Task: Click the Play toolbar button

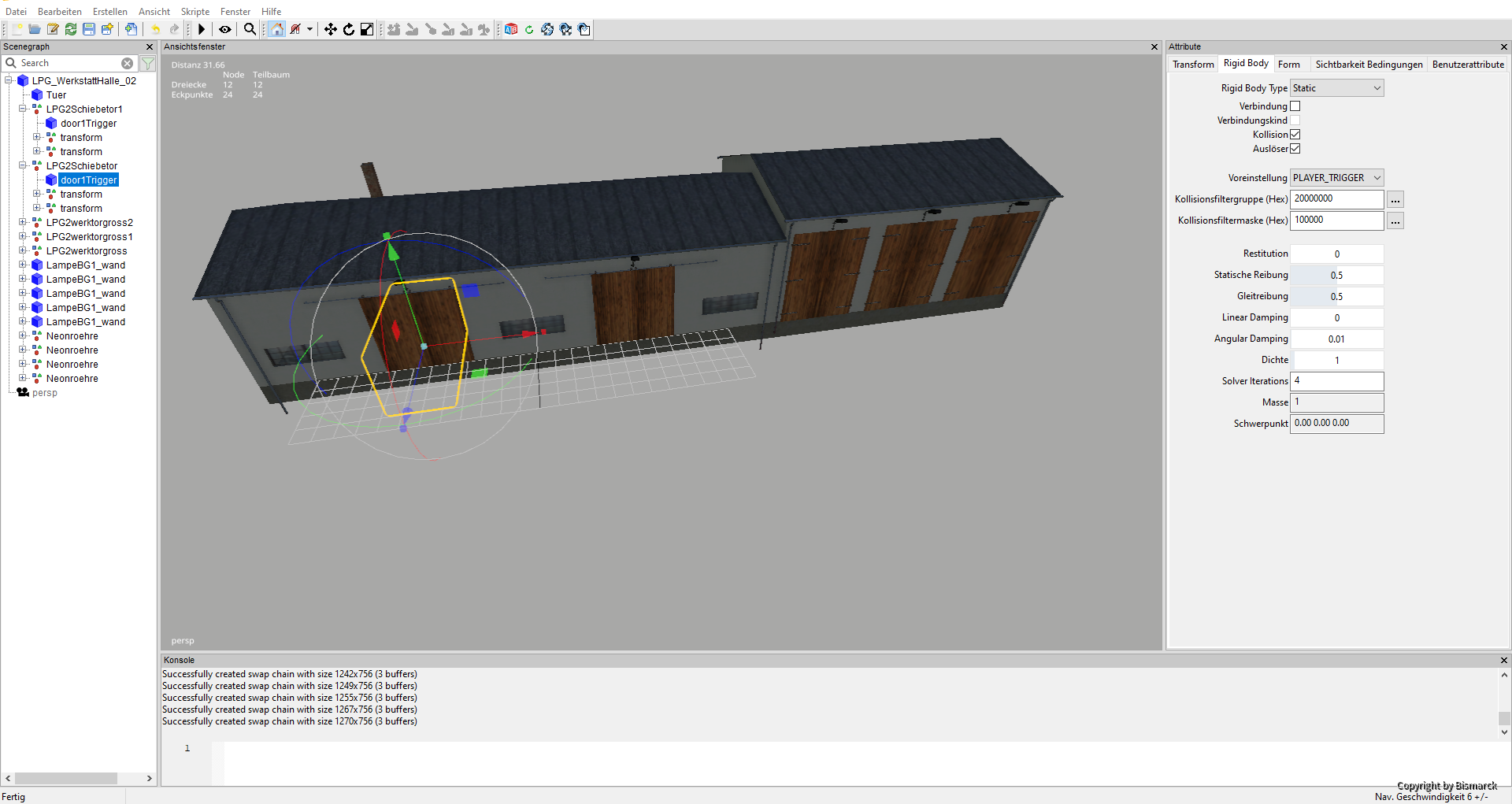Action: coord(202,29)
